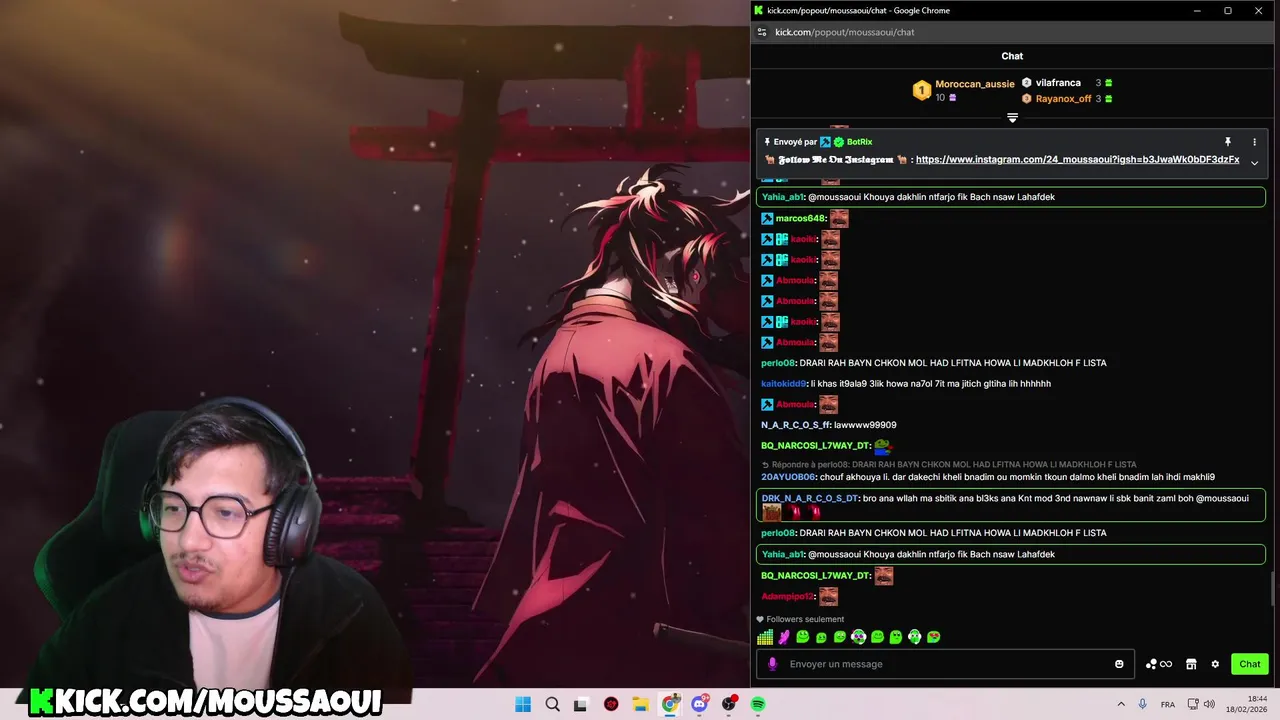Click the silver rank 2 badge
The height and width of the screenshot is (720, 1280).
pos(1026,83)
